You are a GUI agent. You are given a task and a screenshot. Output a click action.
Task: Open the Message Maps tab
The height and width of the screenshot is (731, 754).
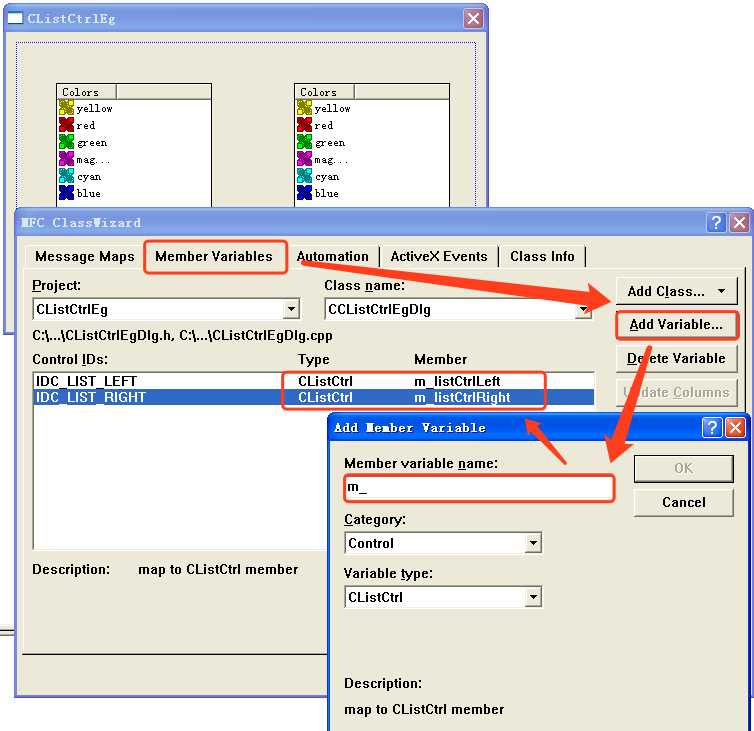(85, 256)
